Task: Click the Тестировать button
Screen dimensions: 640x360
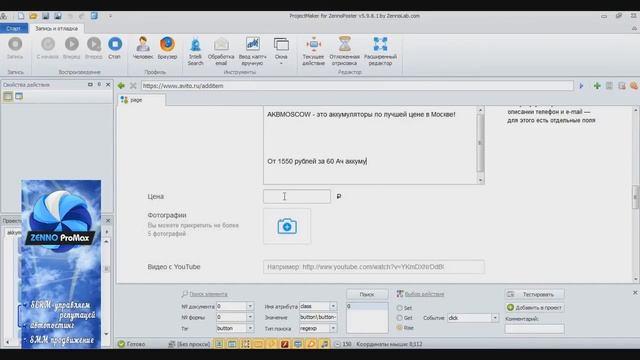Action: pos(534,294)
